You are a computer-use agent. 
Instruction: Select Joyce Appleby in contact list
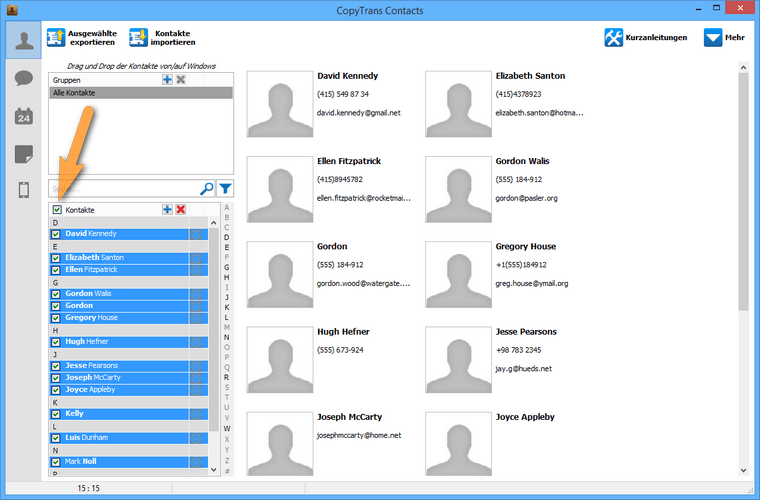tap(128, 390)
